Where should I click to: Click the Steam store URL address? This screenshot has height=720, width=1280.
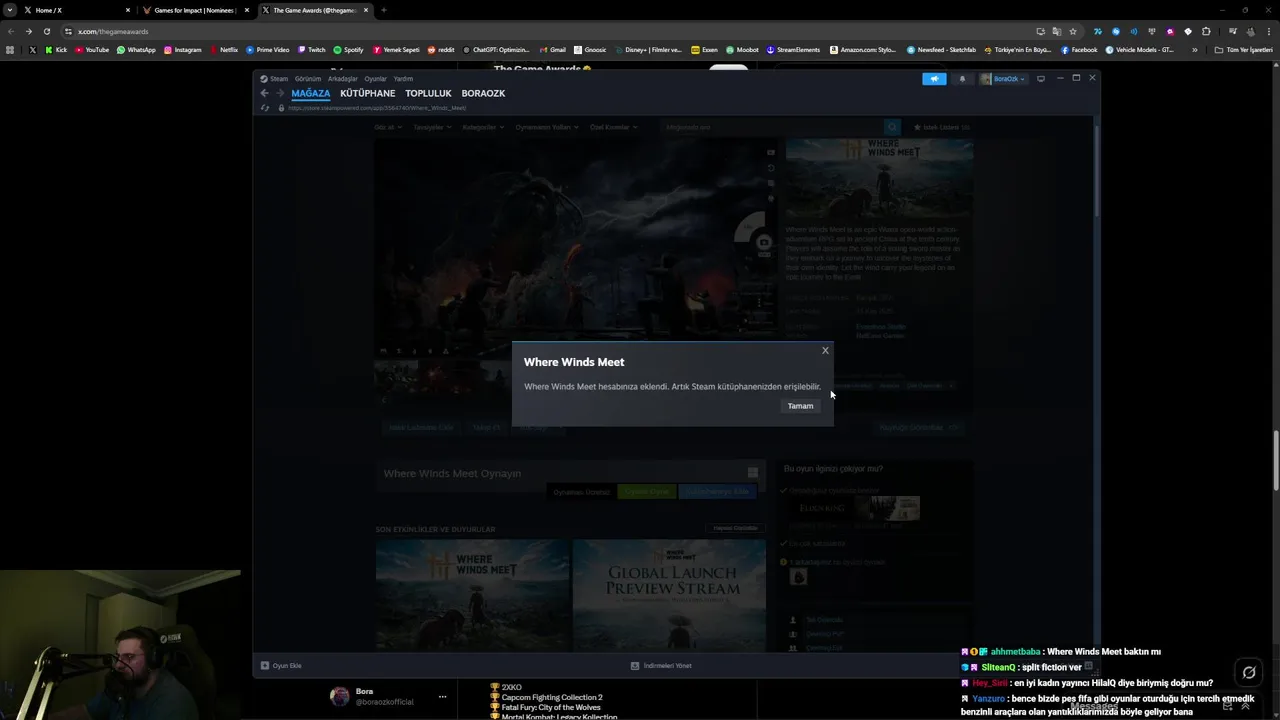377,108
